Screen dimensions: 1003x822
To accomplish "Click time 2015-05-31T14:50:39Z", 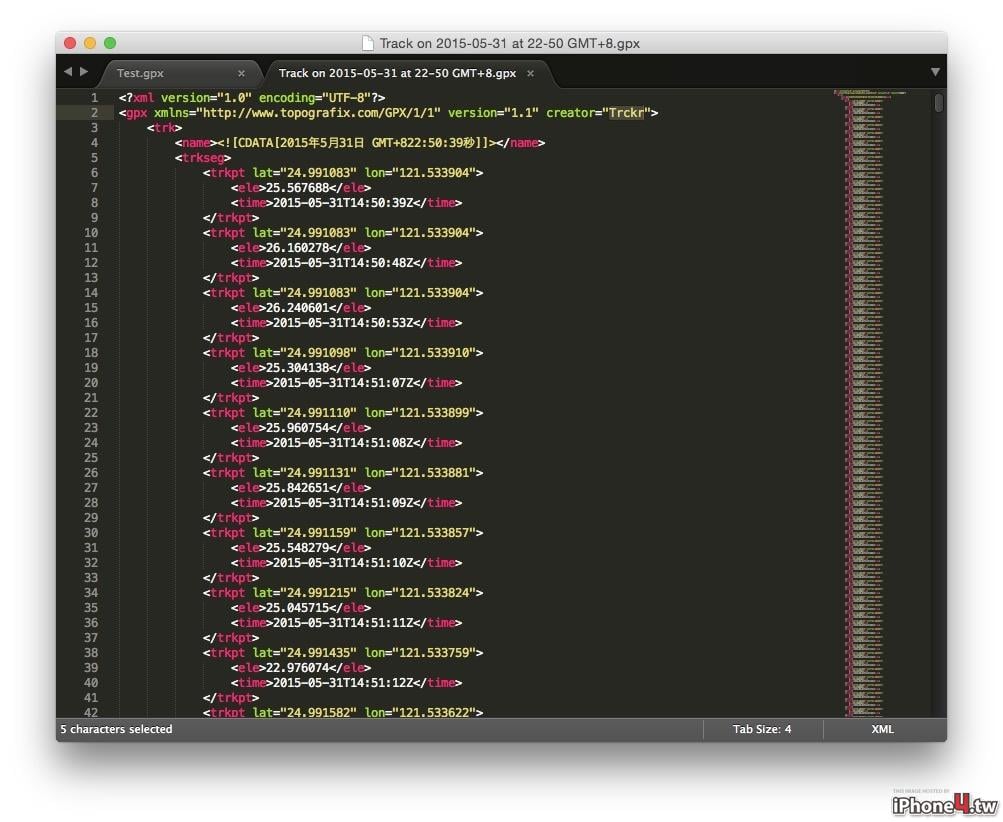I will (x=343, y=203).
